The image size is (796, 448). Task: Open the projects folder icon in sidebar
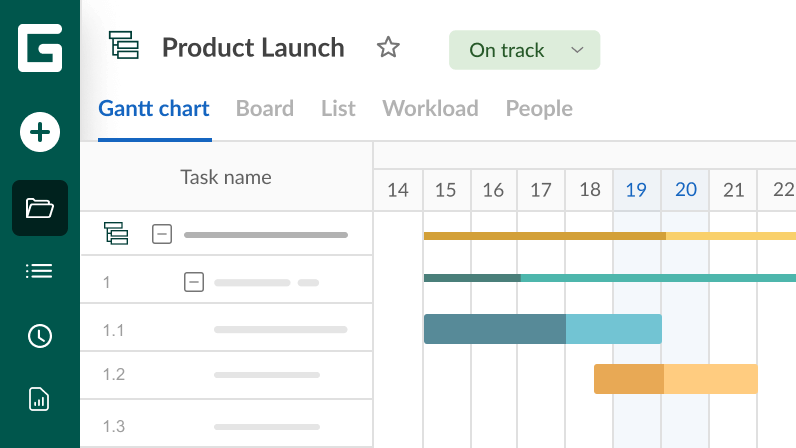pos(40,208)
